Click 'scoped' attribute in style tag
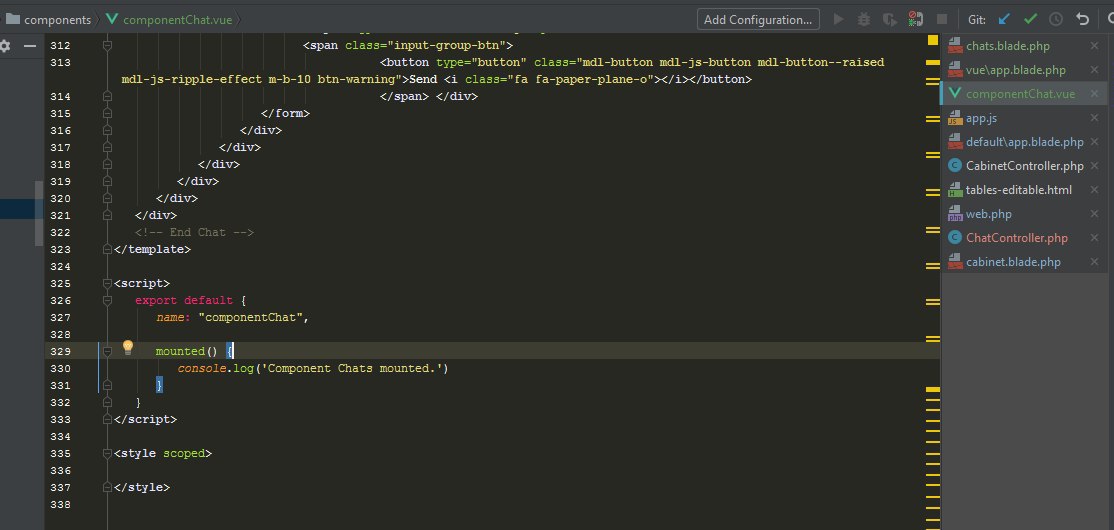This screenshot has height=530, width=1114. [184, 453]
